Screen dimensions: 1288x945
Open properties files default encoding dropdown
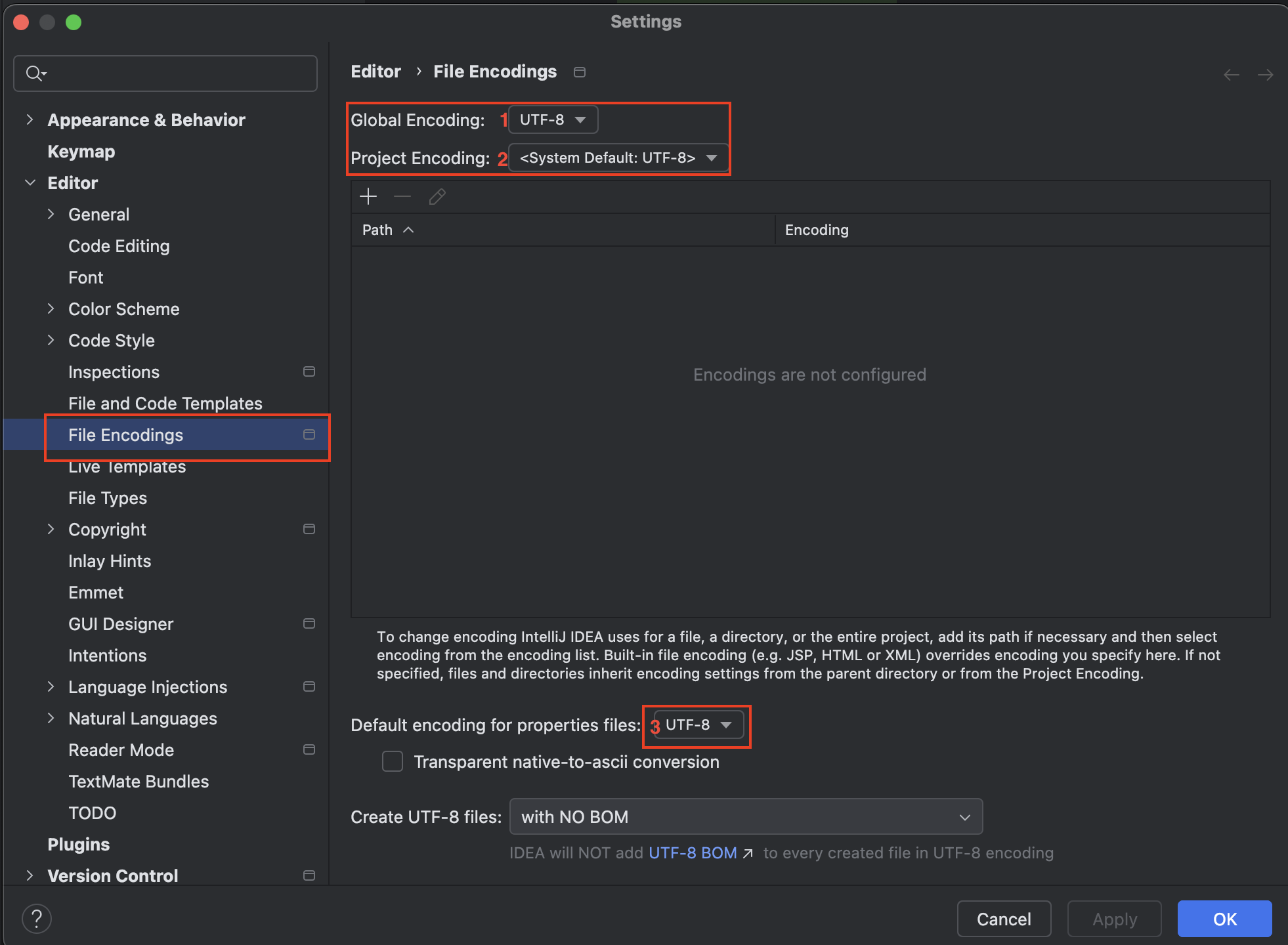(x=698, y=725)
